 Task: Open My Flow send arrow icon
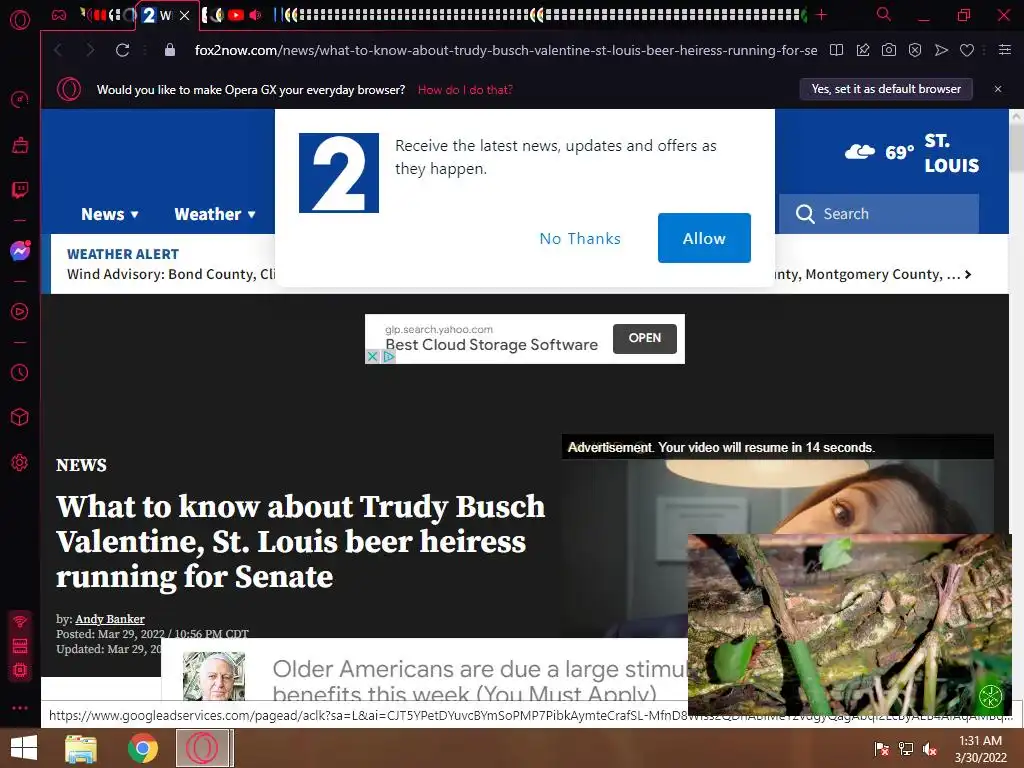[941, 50]
